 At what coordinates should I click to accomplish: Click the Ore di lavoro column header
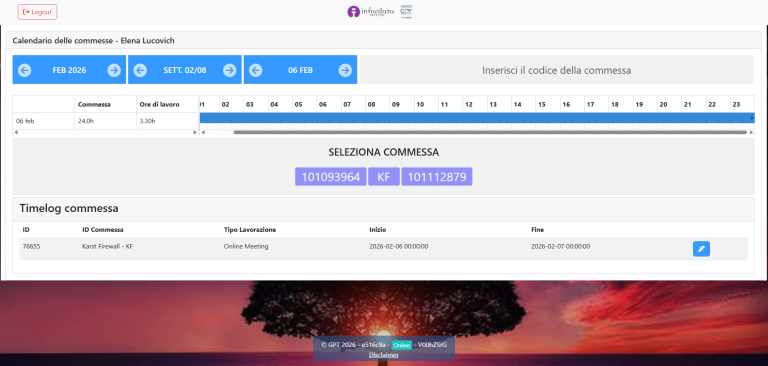click(x=160, y=104)
